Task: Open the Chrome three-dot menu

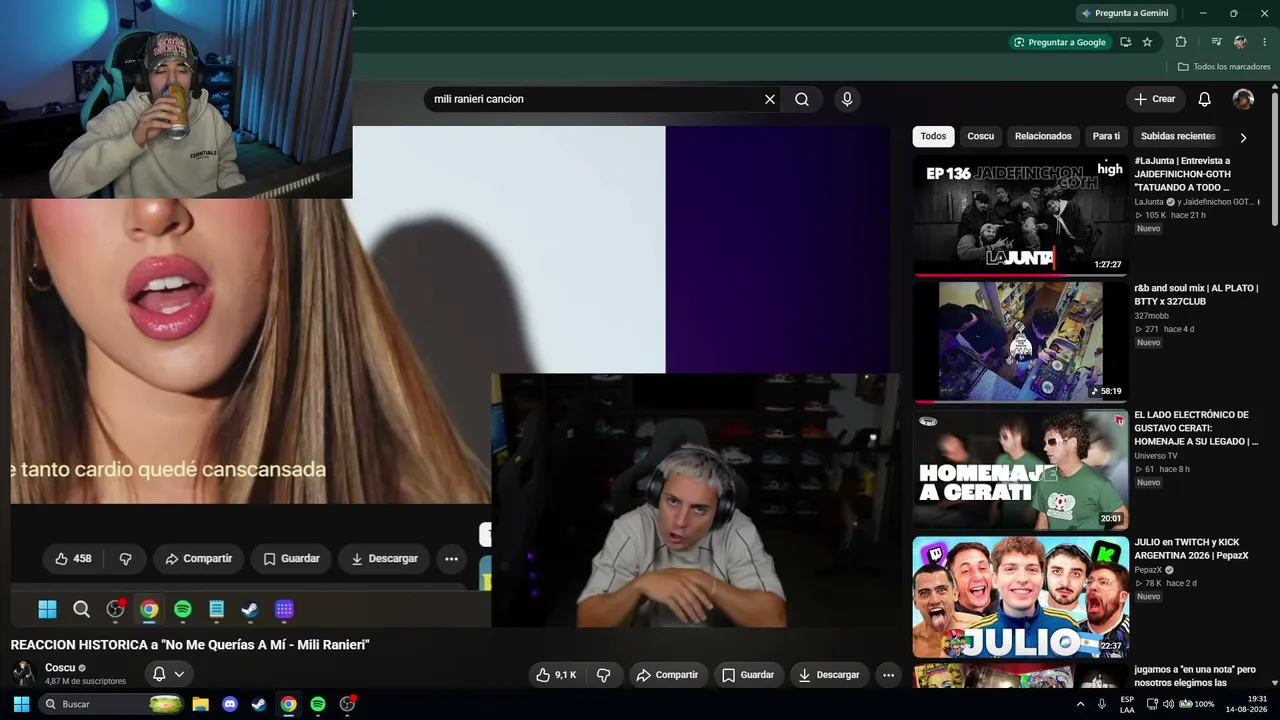Action: (x=1265, y=42)
